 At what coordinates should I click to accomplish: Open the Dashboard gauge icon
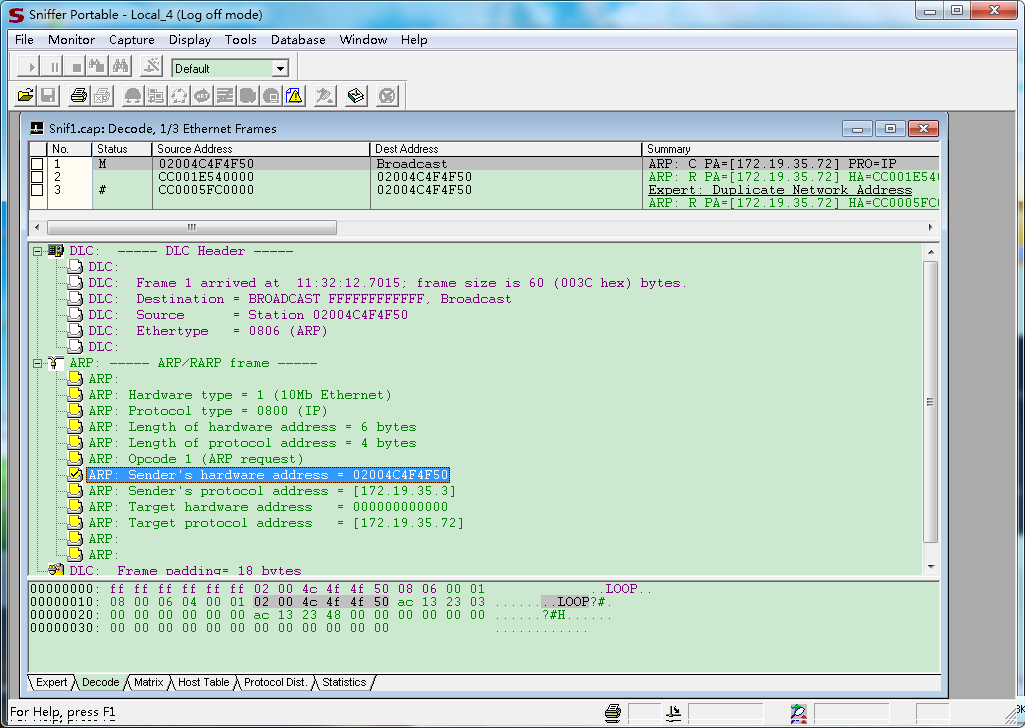(x=133, y=96)
